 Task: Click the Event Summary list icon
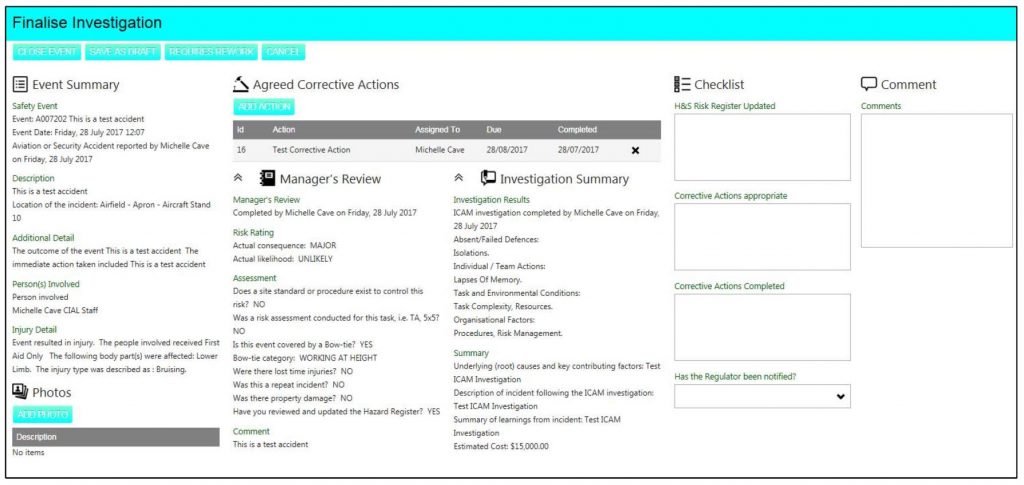(x=20, y=85)
